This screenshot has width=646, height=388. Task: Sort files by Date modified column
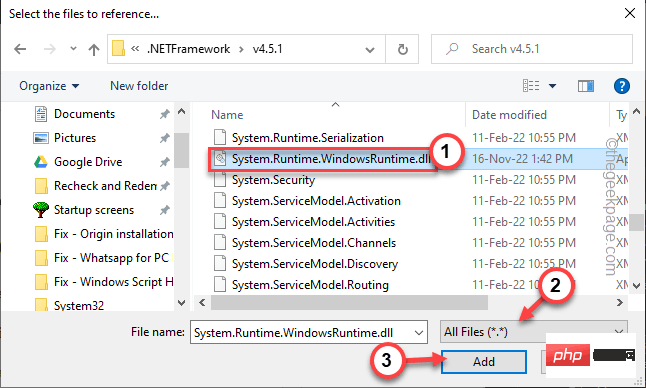pos(509,115)
